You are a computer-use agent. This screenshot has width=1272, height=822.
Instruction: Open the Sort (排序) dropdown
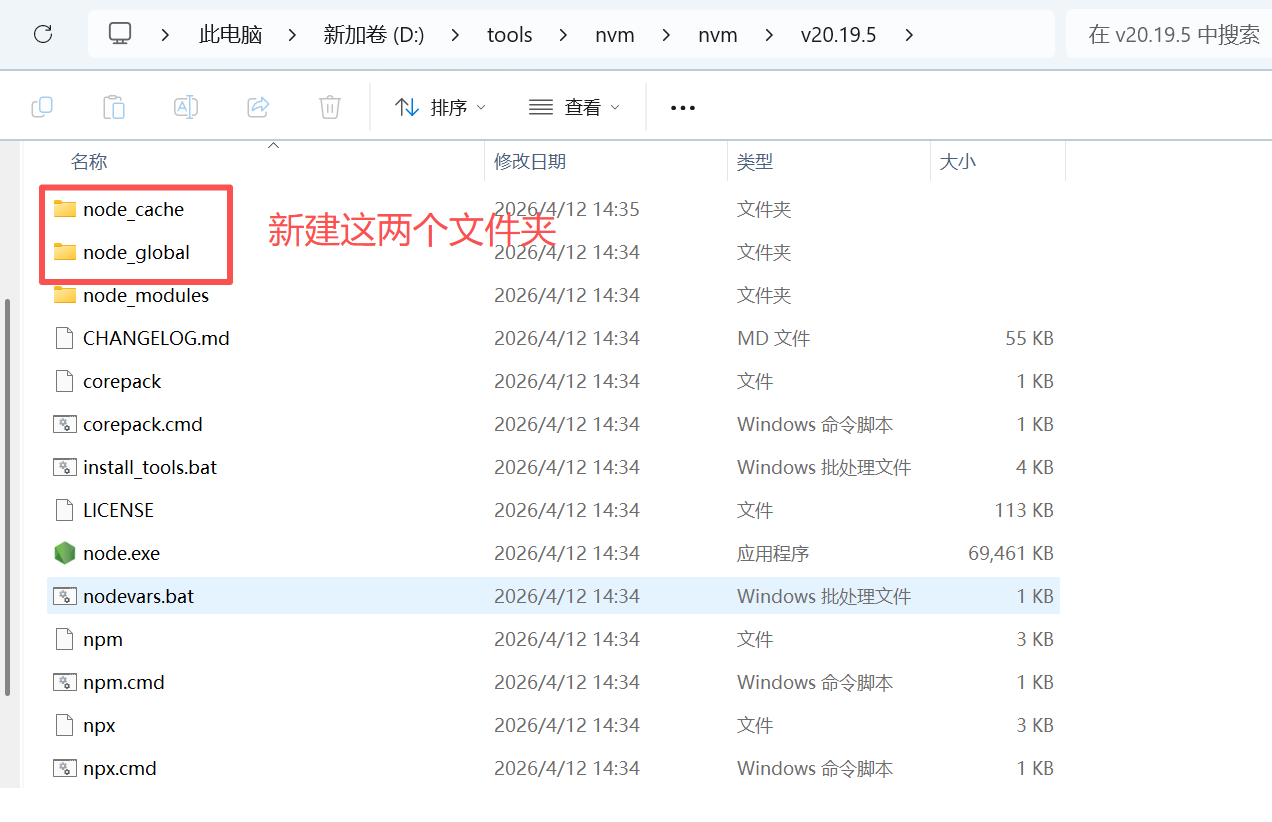tap(440, 107)
